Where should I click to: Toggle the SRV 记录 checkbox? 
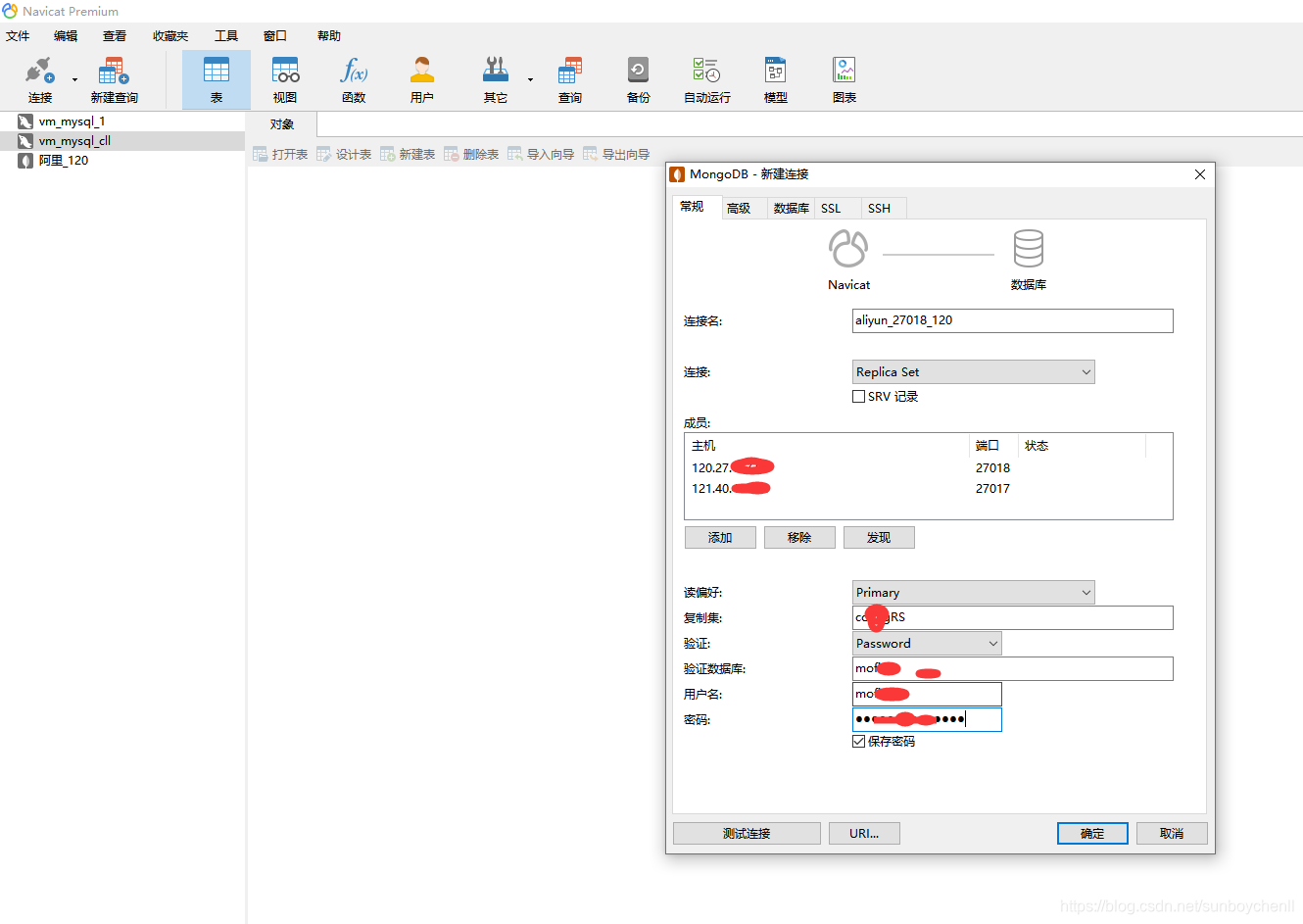(x=859, y=397)
